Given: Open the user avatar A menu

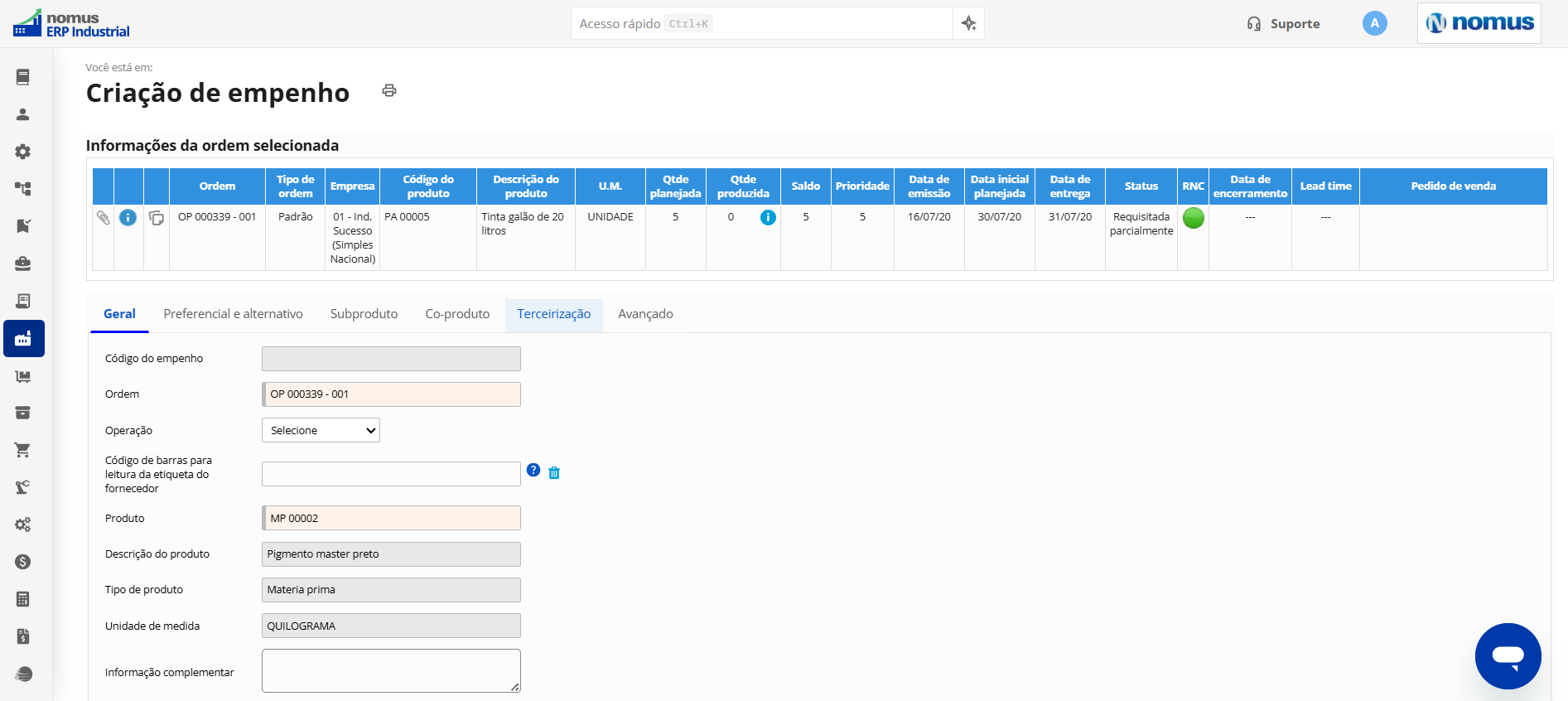Looking at the screenshot, I should [x=1374, y=23].
